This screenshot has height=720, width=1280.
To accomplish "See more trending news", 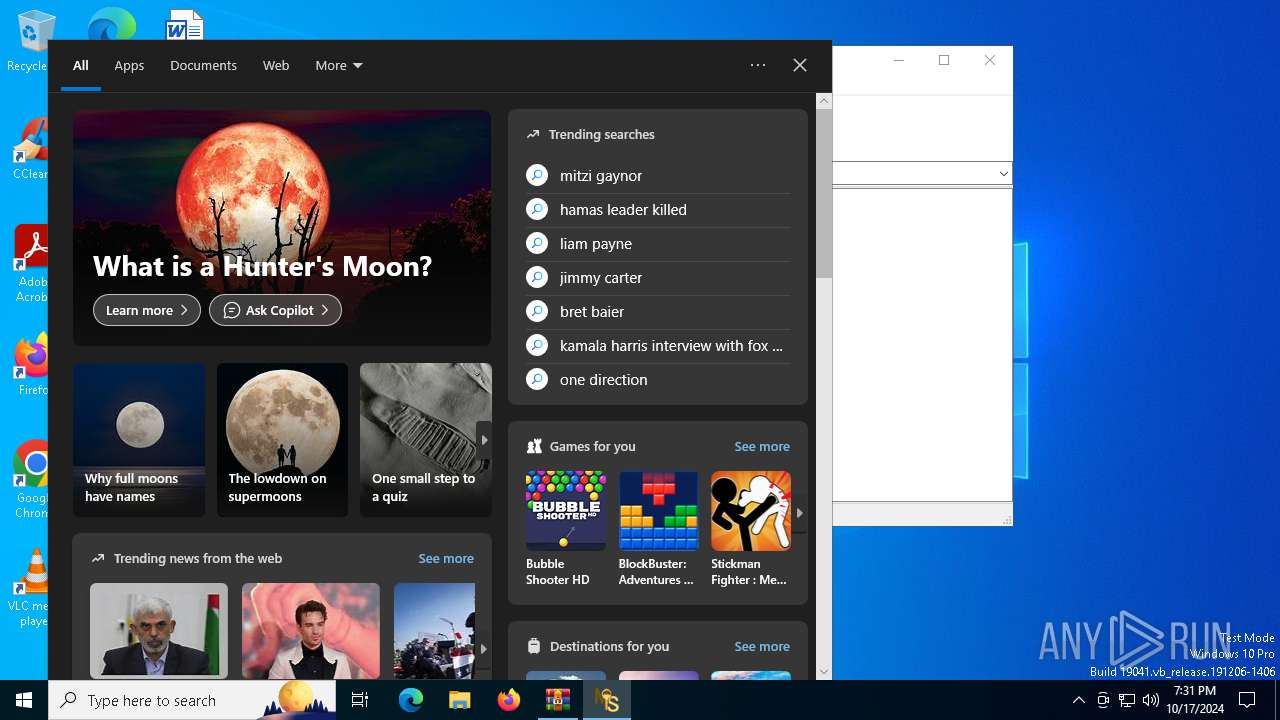I will coord(446,558).
